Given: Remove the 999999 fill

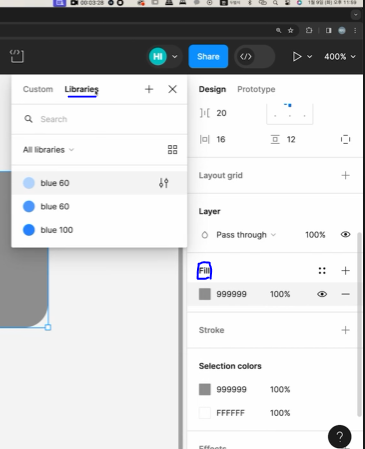Looking at the screenshot, I should coord(346,294).
